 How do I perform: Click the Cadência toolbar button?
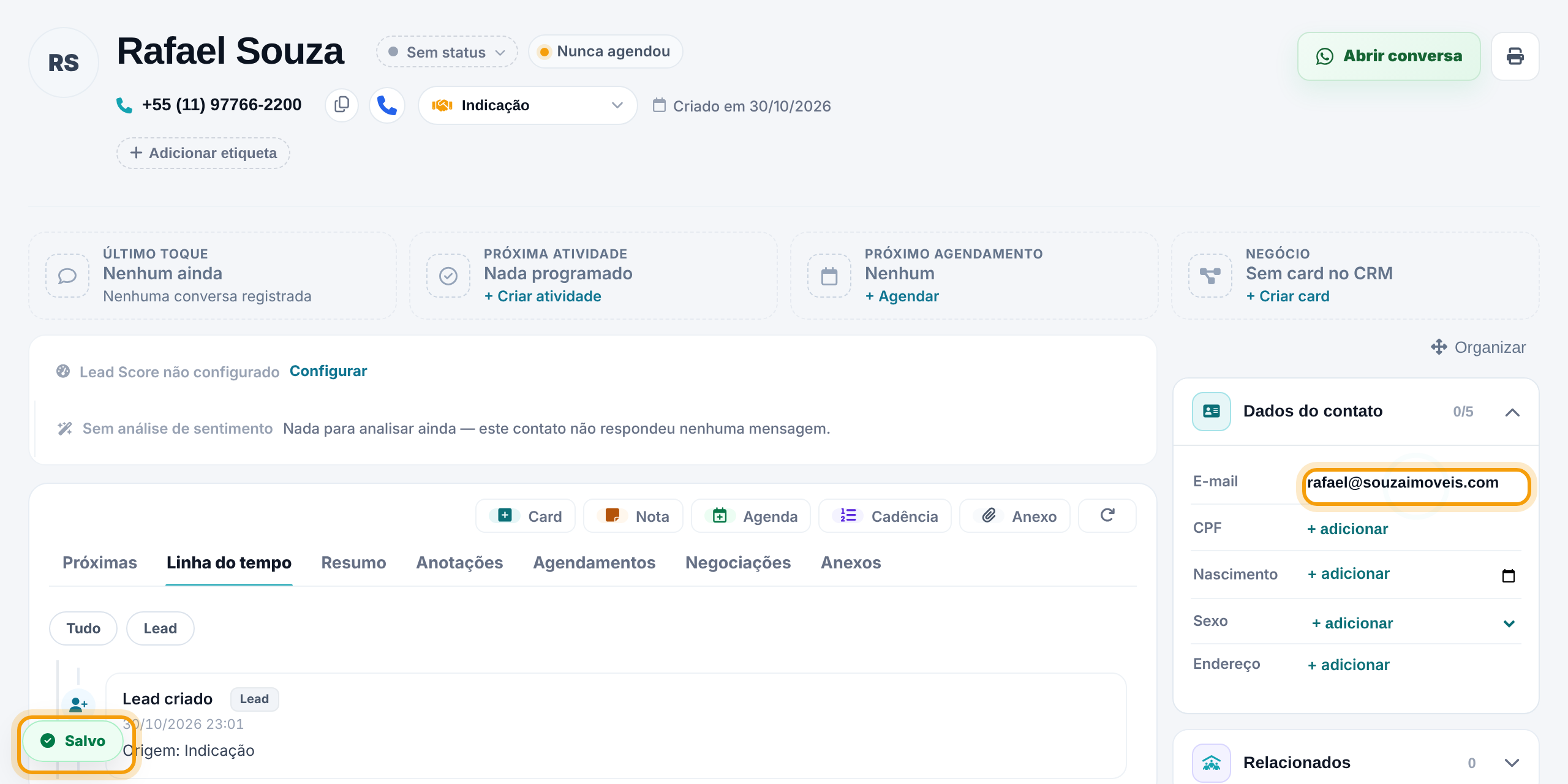[885, 516]
